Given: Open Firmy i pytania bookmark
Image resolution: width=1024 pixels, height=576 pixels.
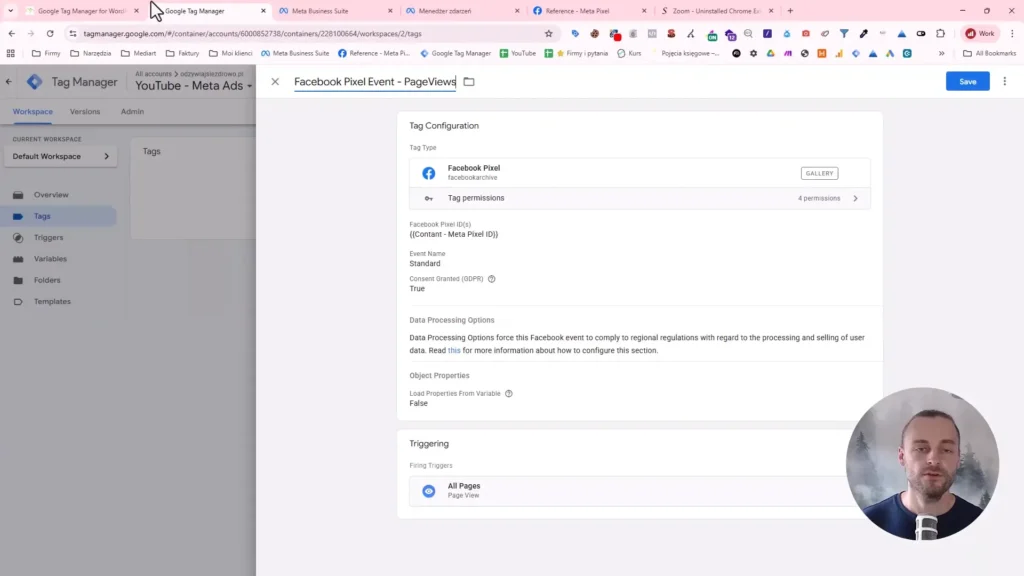Looking at the screenshot, I should 576,54.
